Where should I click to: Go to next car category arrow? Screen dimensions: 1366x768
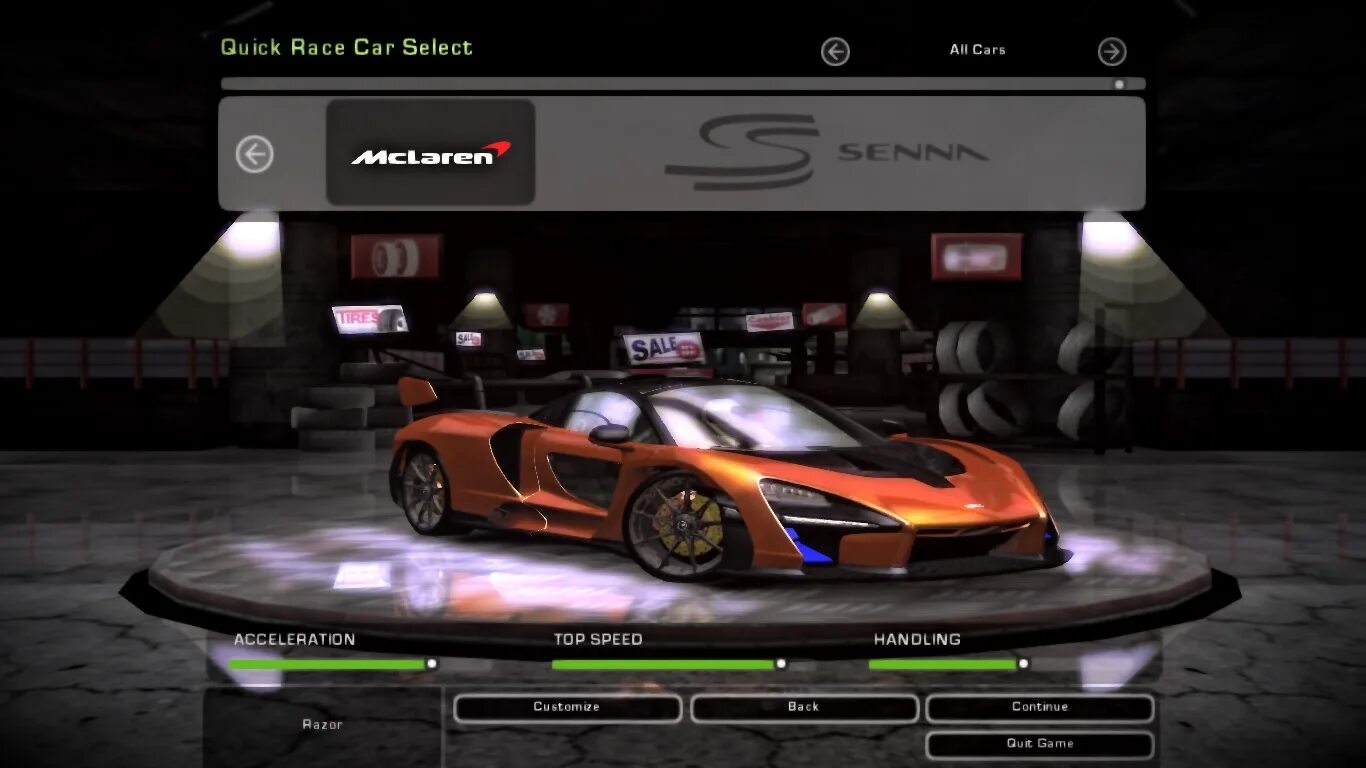click(x=1112, y=52)
